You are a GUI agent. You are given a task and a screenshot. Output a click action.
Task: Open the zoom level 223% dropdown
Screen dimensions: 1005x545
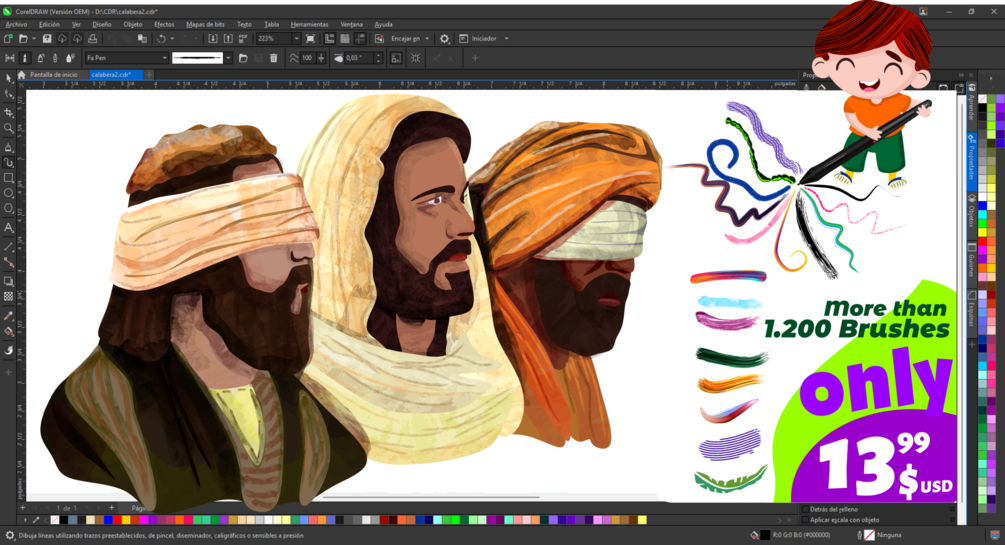(x=296, y=39)
